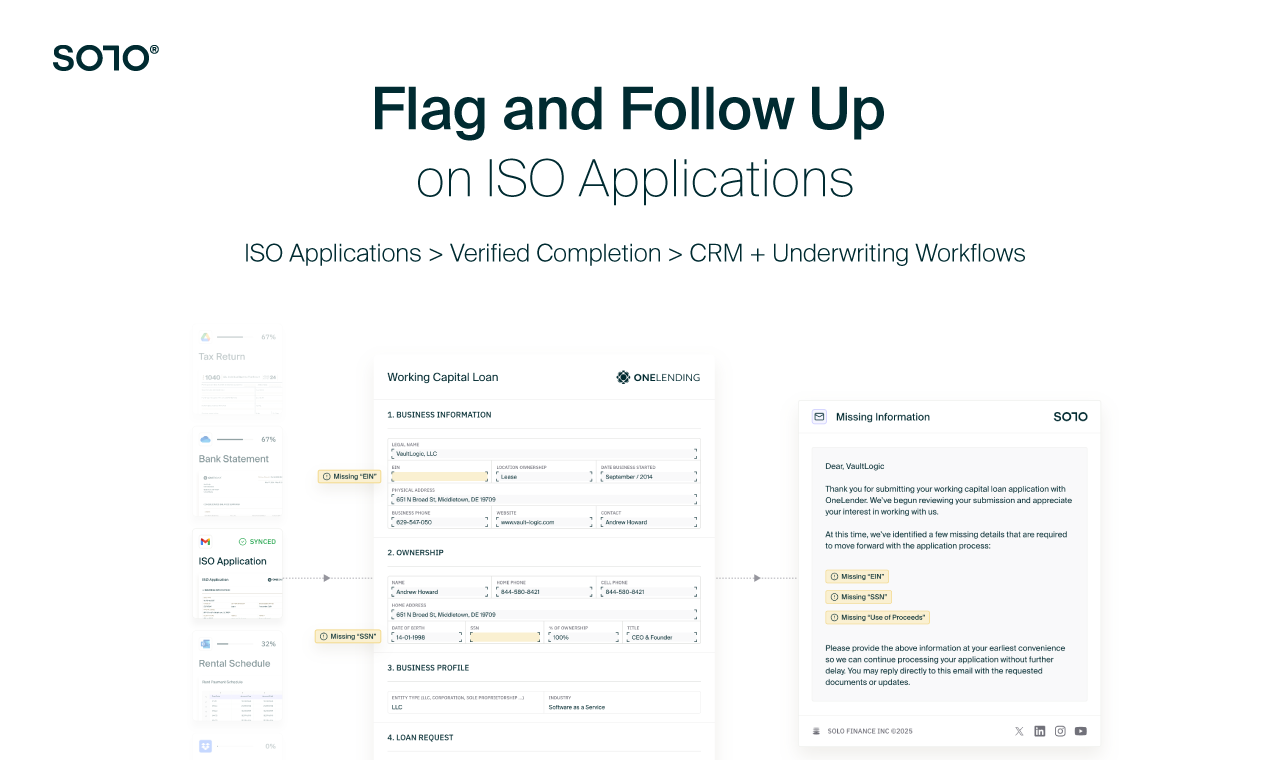The width and height of the screenshot is (1270, 760).
Task: Click the Missing "EIN" warning badge near the form
Action: [350, 477]
